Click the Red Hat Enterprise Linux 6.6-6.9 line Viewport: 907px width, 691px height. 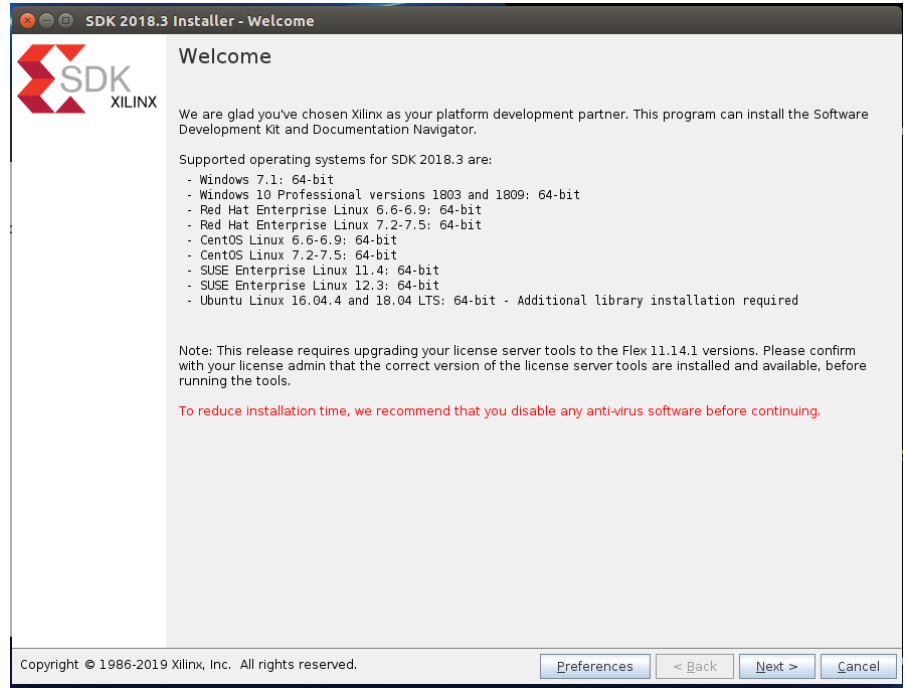click(334, 209)
